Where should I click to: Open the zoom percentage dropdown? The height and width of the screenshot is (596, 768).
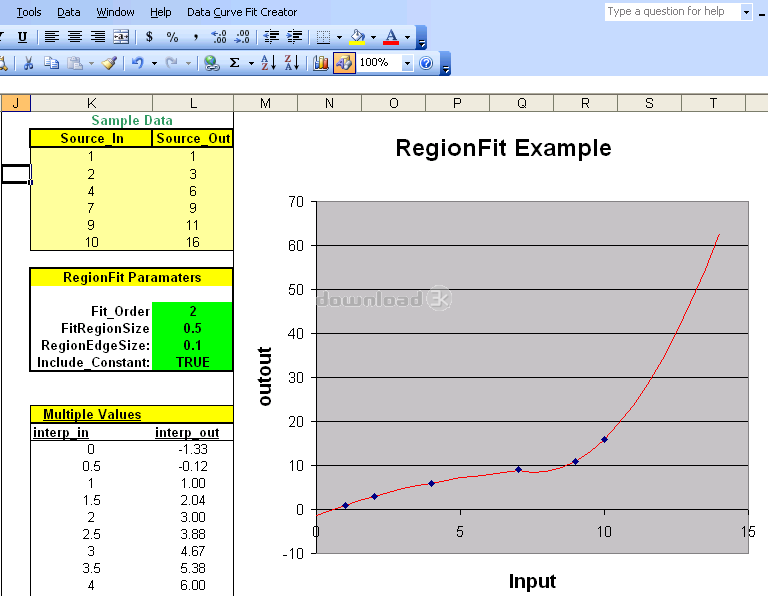click(407, 63)
